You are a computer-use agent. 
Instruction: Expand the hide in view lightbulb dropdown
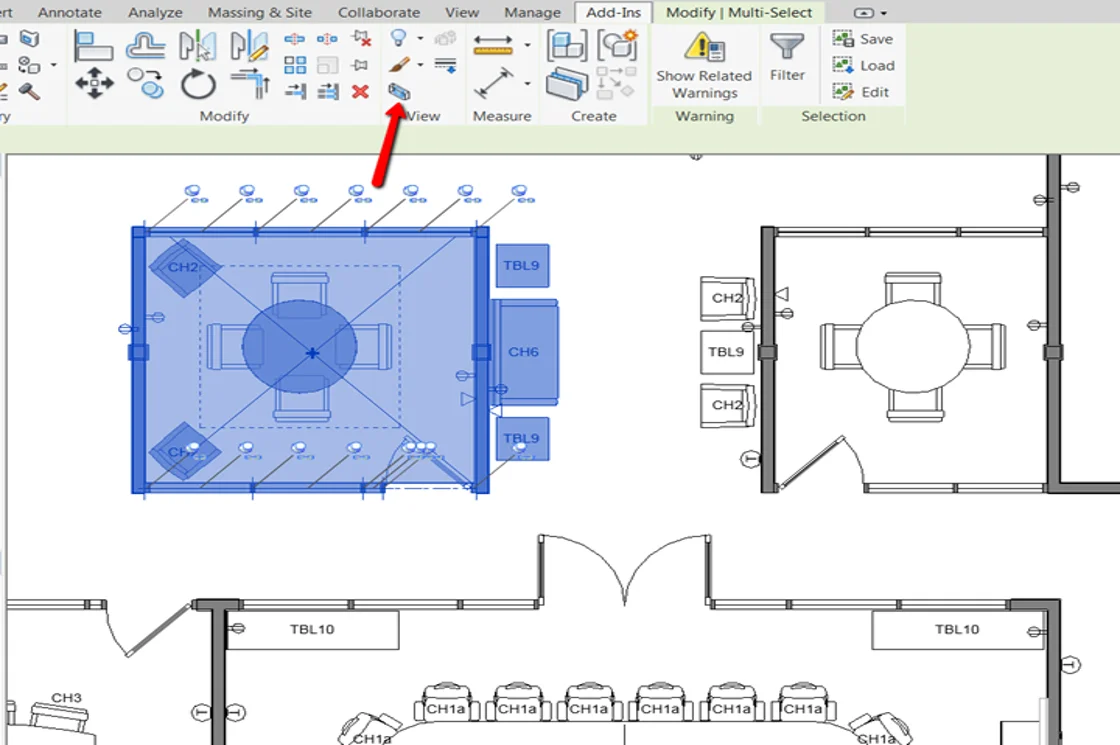click(x=420, y=38)
